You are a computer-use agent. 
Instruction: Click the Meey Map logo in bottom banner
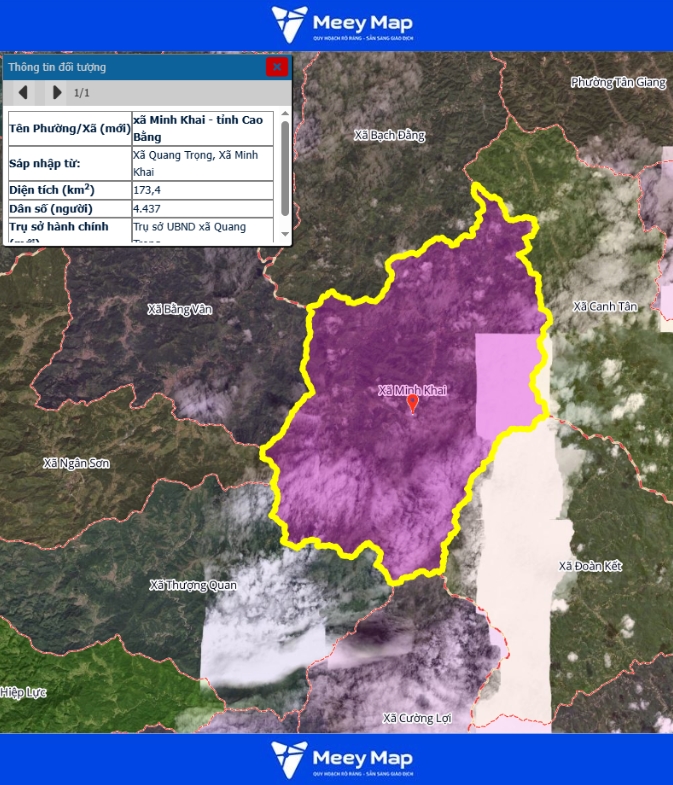click(x=342, y=759)
